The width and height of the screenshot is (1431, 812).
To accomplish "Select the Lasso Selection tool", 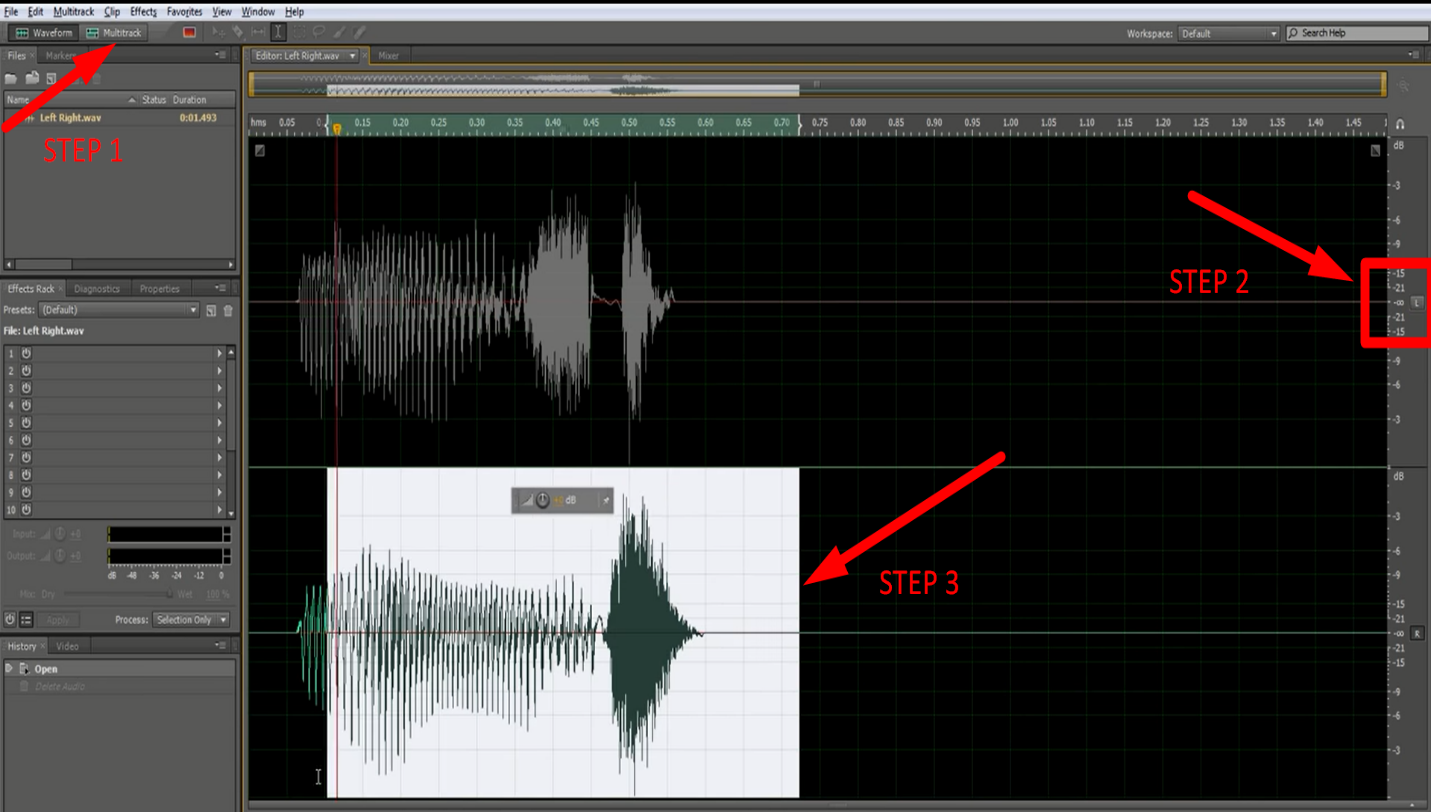I will tap(320, 32).
